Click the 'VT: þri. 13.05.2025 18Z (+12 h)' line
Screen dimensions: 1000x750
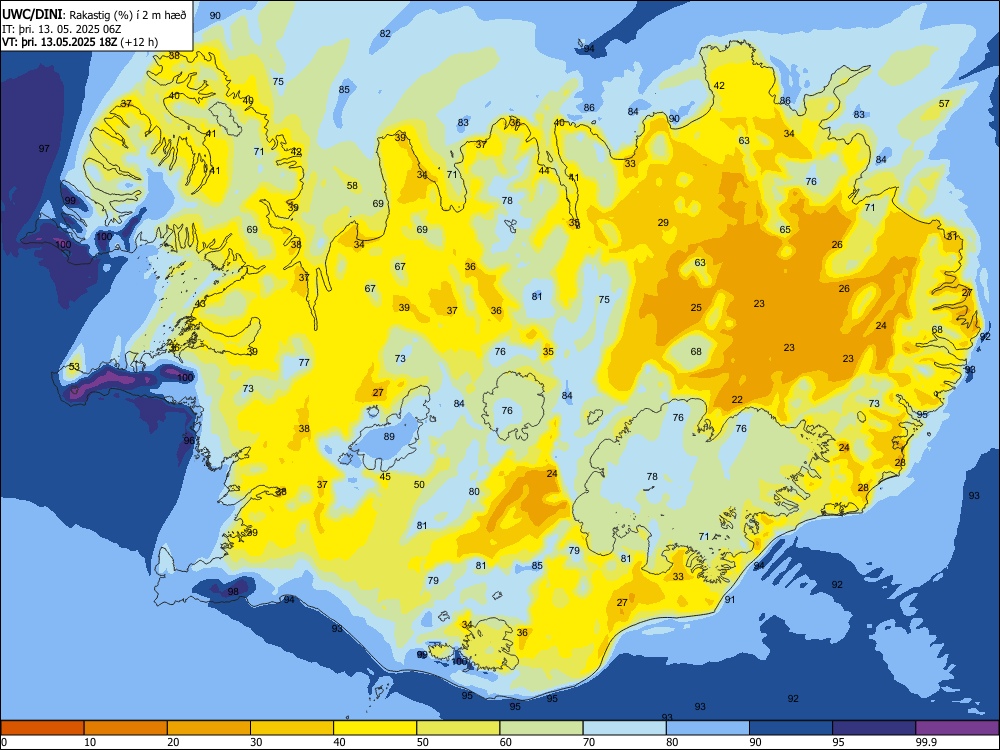[80, 42]
